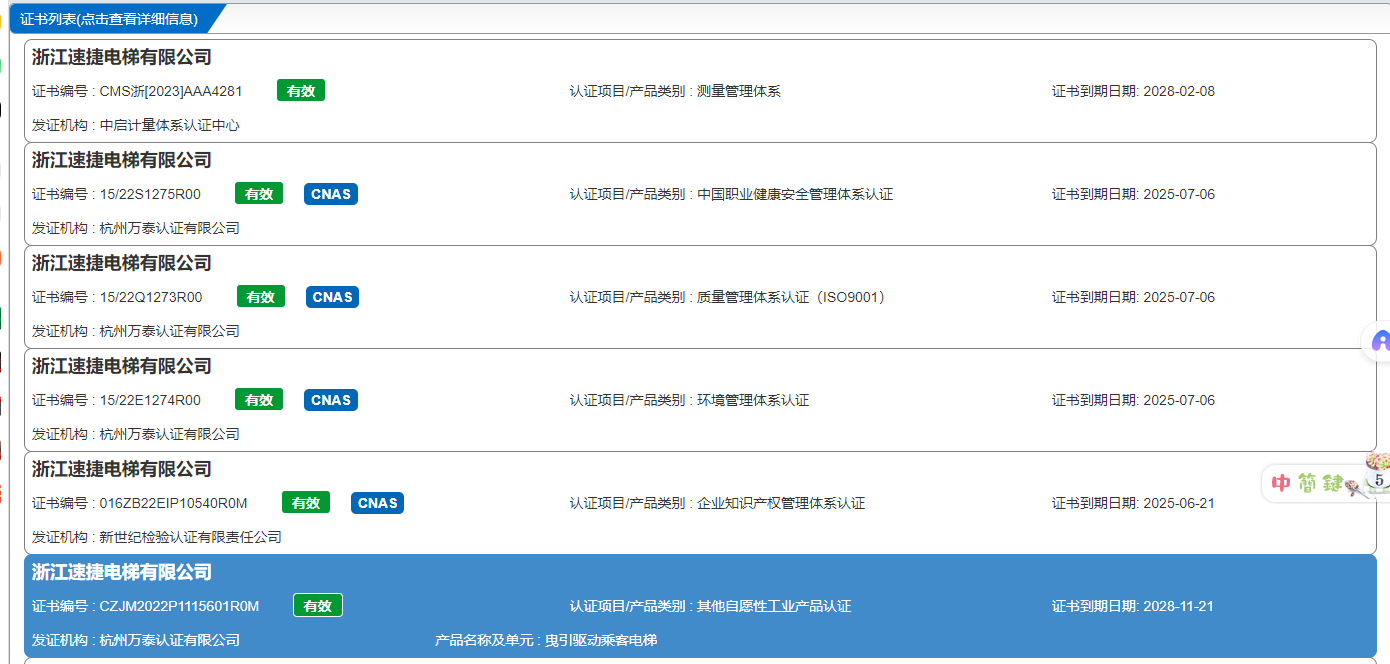Click issuer 杭州万泰认证有限公司 under certificate 15/22E1274R00
Screen dimensions: 1390x664
170,434
